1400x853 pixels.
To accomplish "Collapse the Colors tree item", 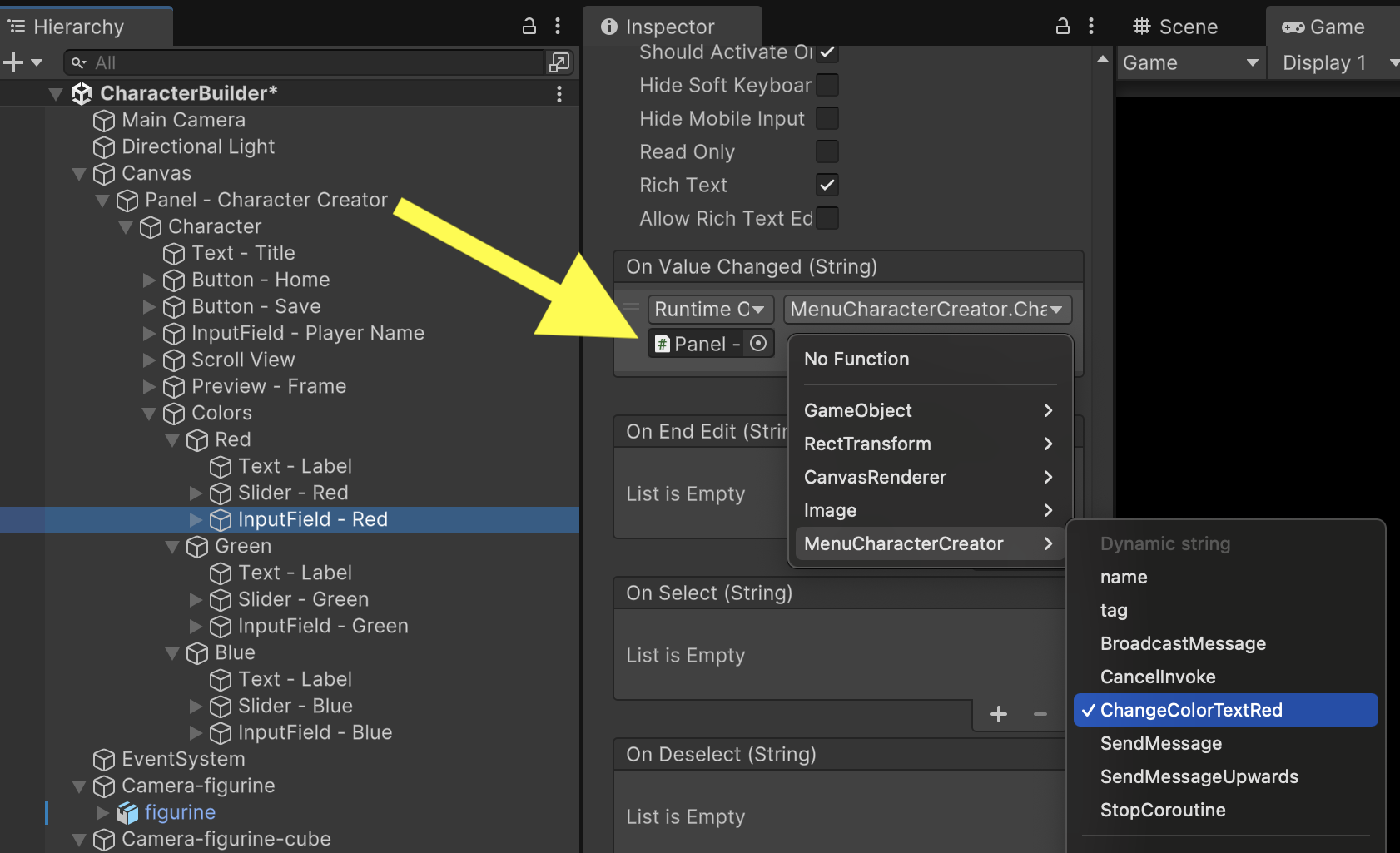I will point(150,414).
